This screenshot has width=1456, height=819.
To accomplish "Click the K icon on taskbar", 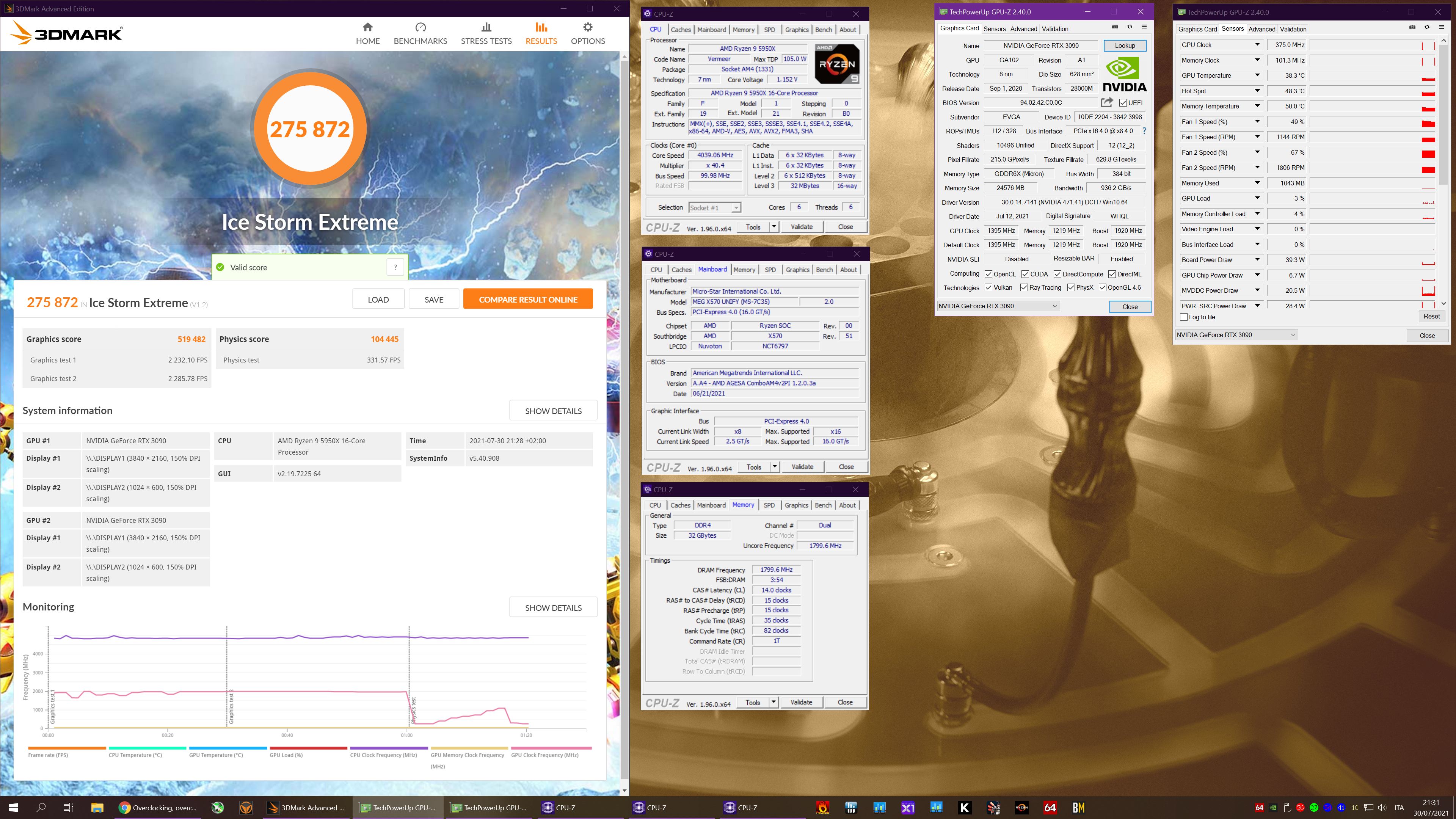I will tap(965, 808).
